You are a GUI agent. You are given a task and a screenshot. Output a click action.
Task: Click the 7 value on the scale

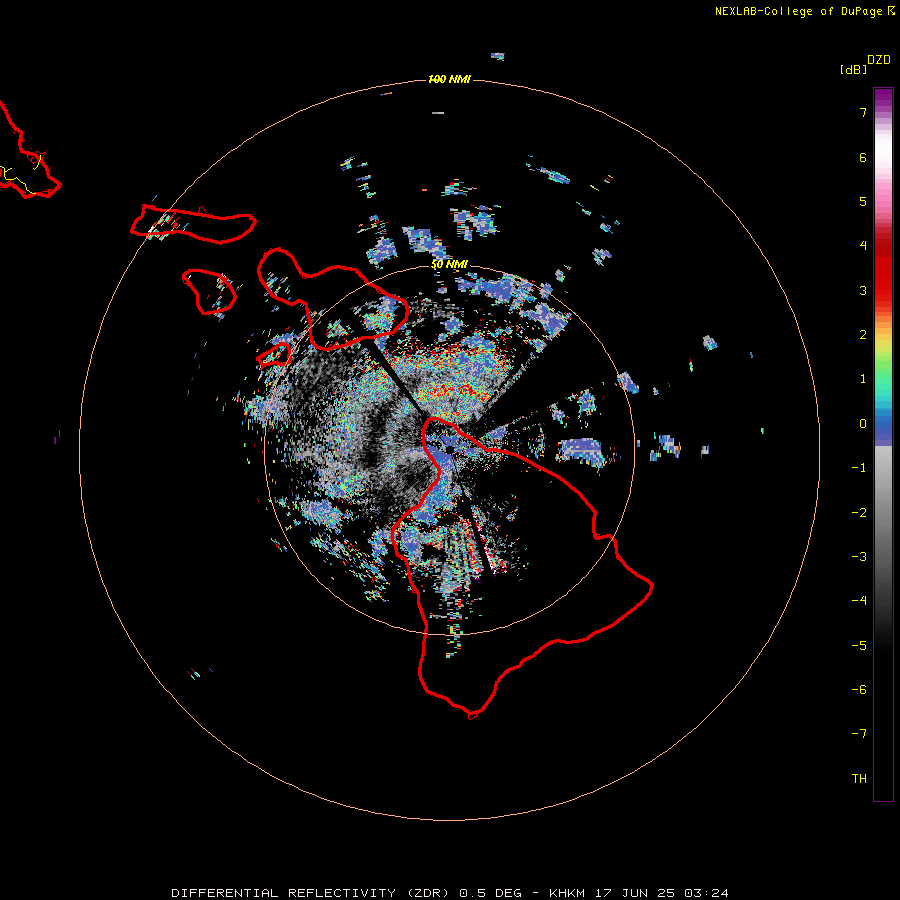(x=863, y=112)
